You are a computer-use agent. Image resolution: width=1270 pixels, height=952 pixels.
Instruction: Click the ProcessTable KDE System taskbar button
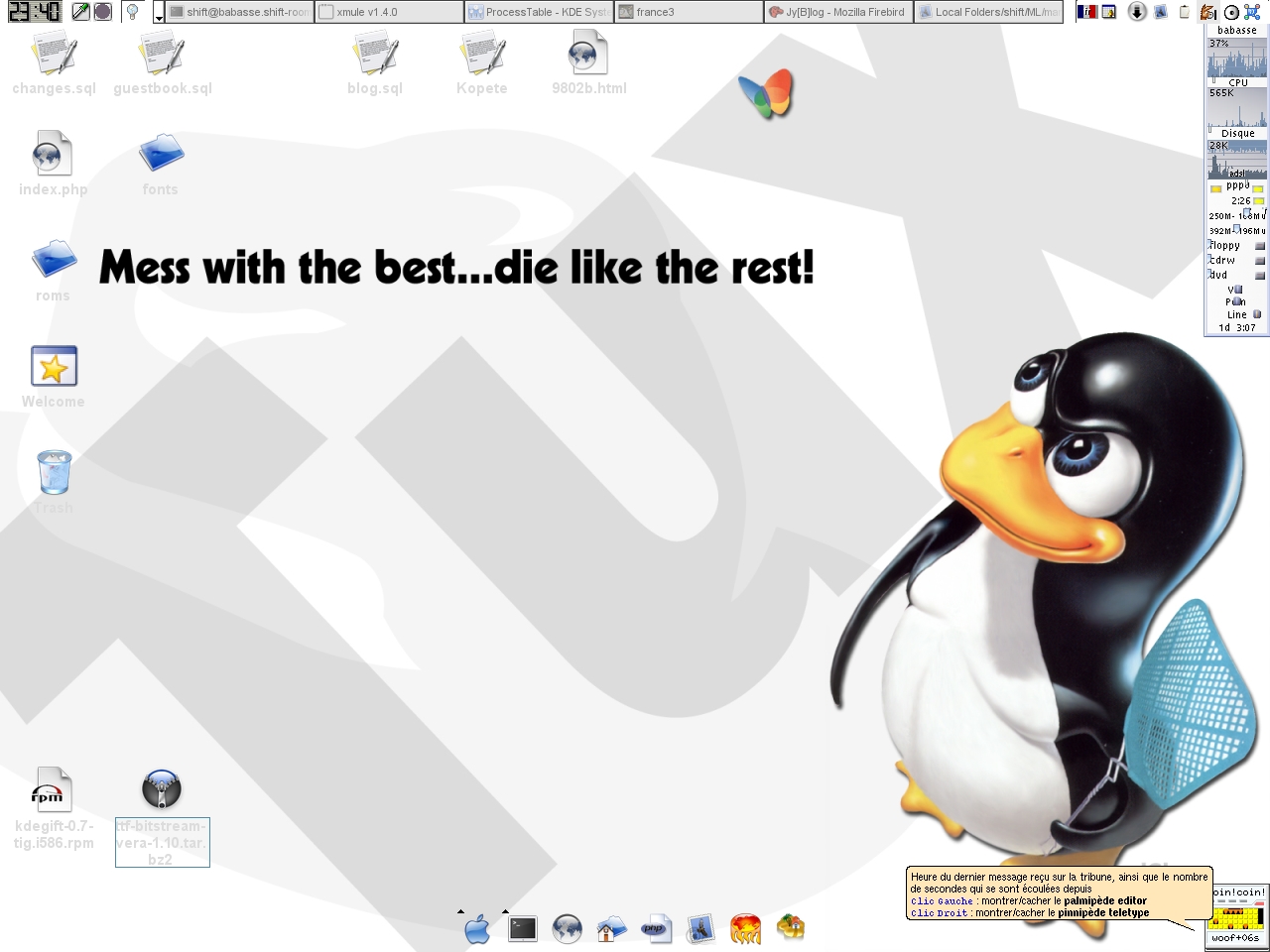[539, 12]
